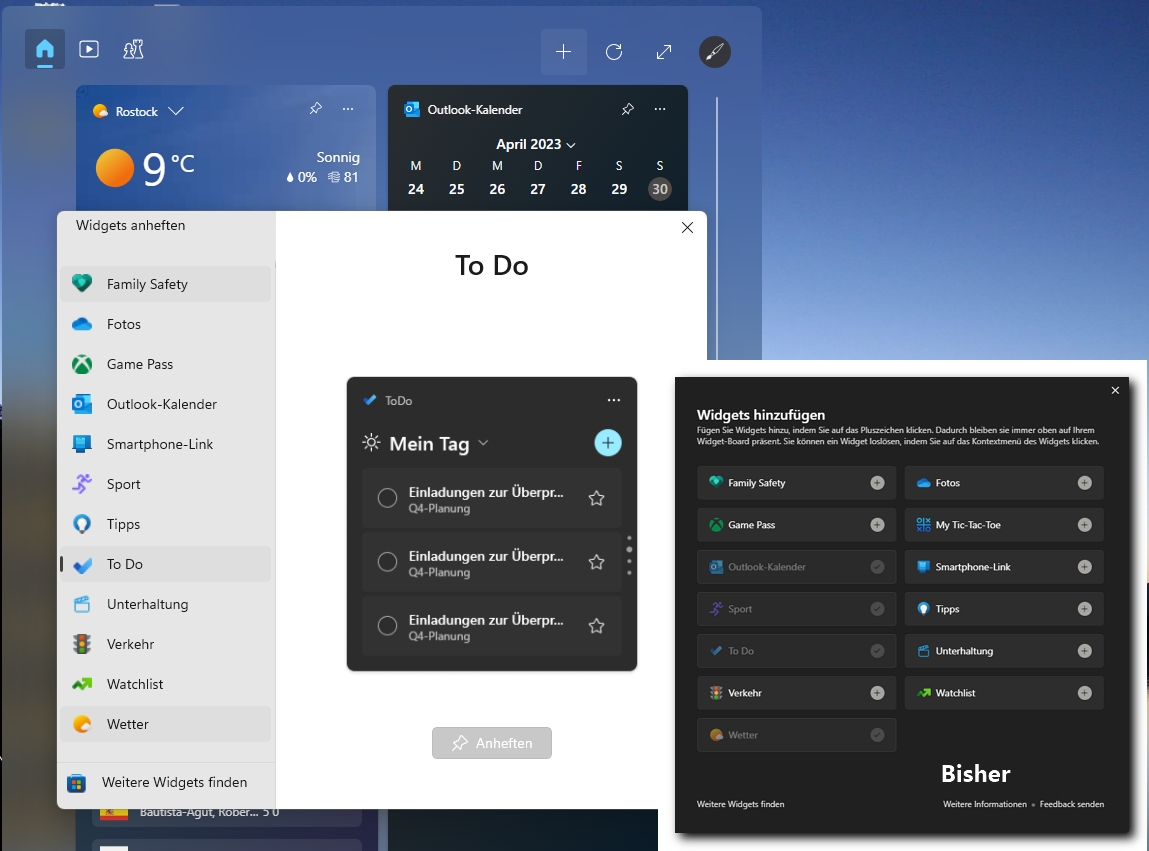Click the checkmark next to Wetter in Widgets hinzufügen
The width and height of the screenshot is (1149, 851).
tap(877, 735)
